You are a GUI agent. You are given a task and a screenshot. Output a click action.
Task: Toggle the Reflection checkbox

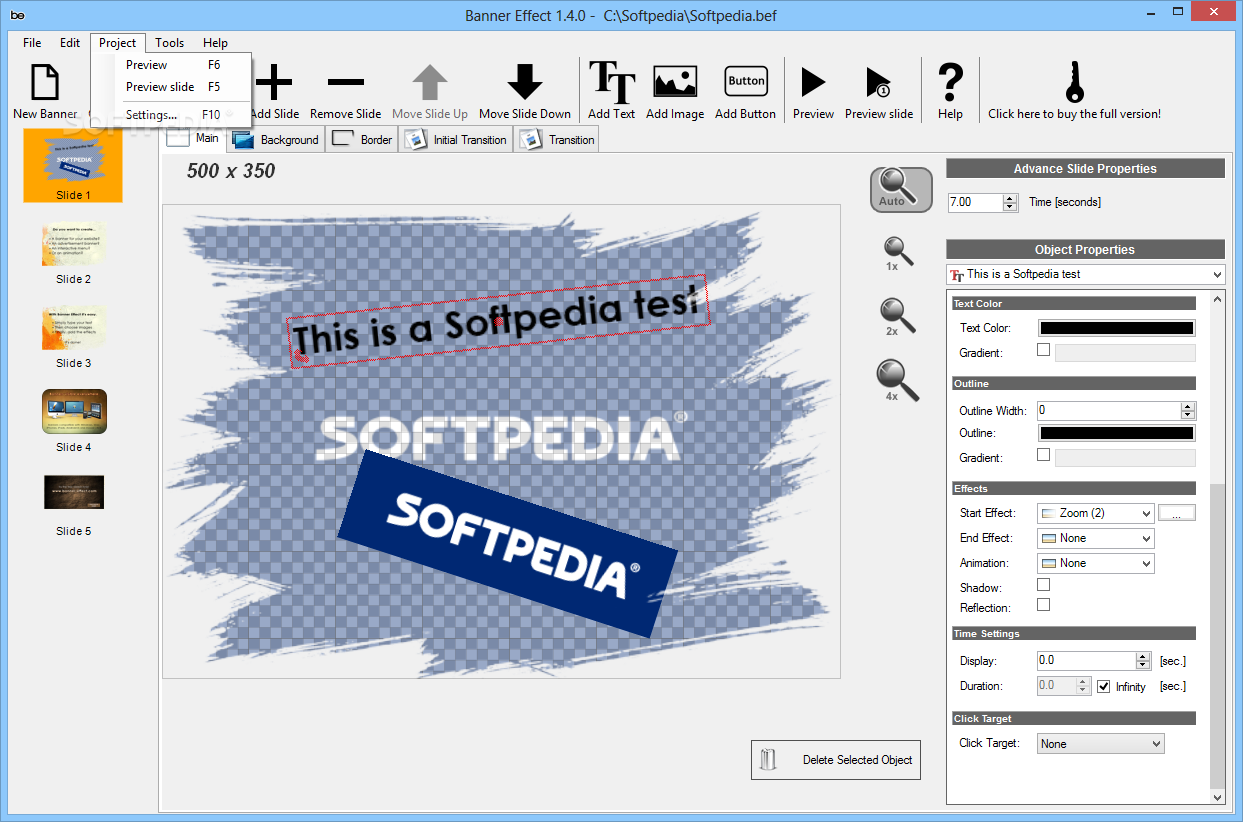[x=1044, y=605]
